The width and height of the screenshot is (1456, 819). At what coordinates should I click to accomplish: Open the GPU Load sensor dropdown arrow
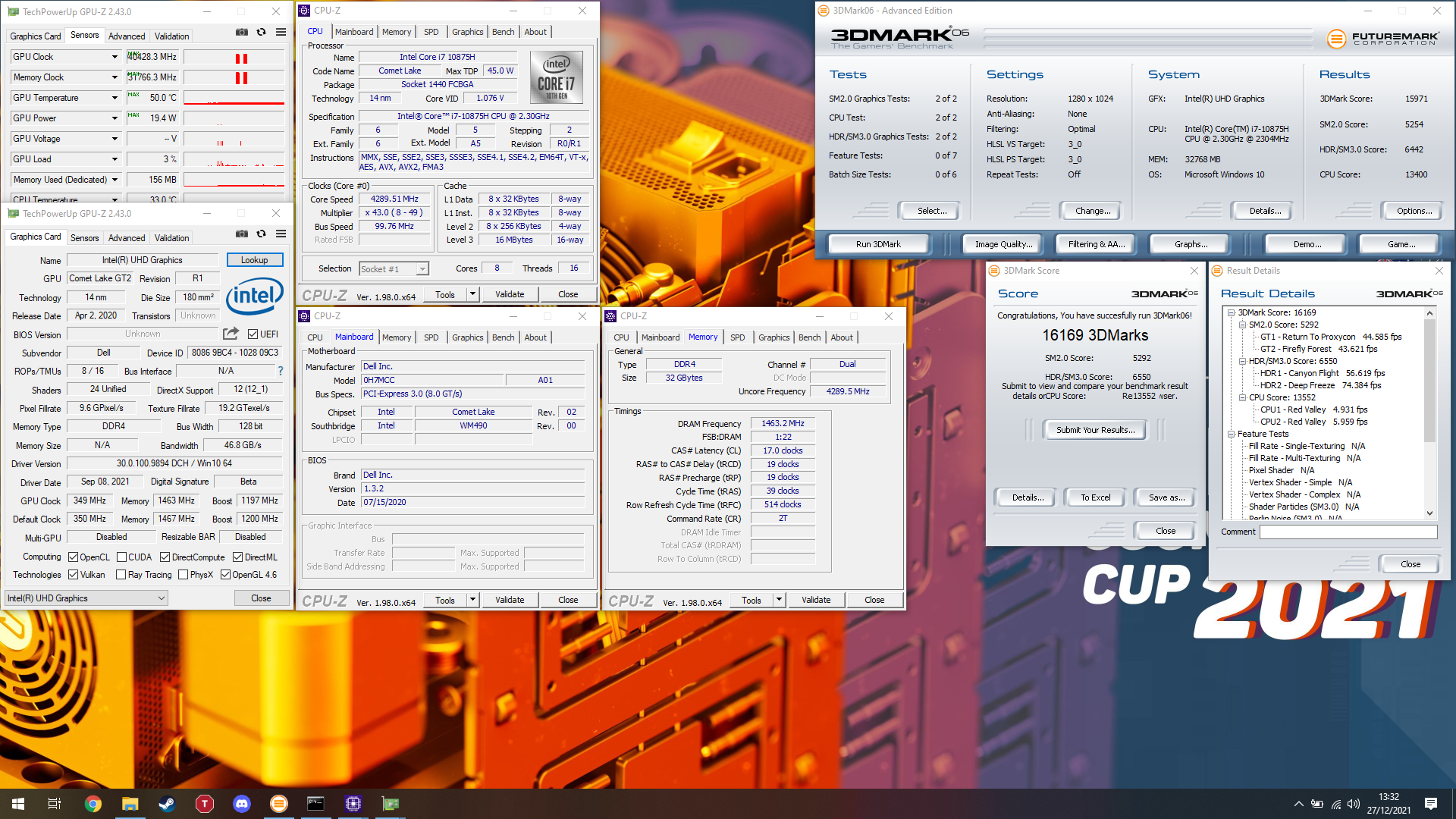115,159
